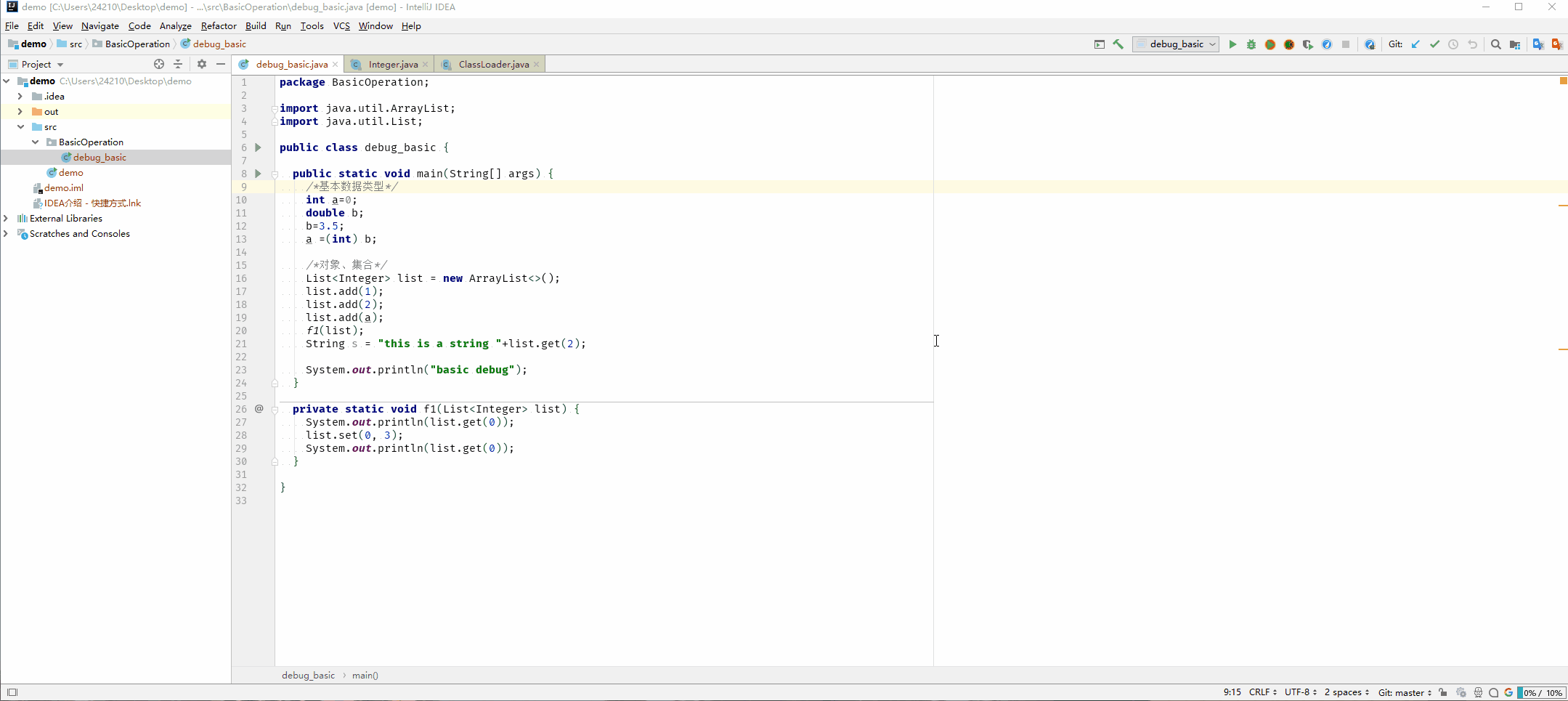Open the VCS menu

(x=341, y=26)
